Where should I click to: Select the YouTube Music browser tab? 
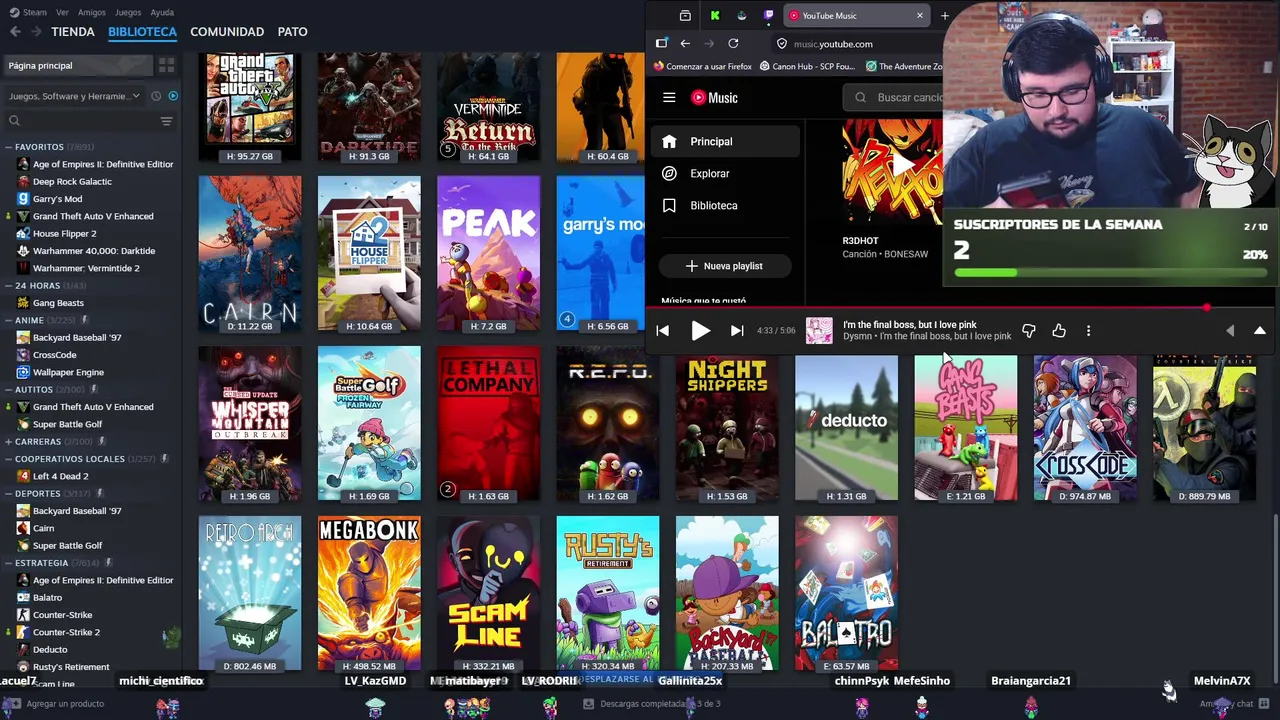[856, 15]
